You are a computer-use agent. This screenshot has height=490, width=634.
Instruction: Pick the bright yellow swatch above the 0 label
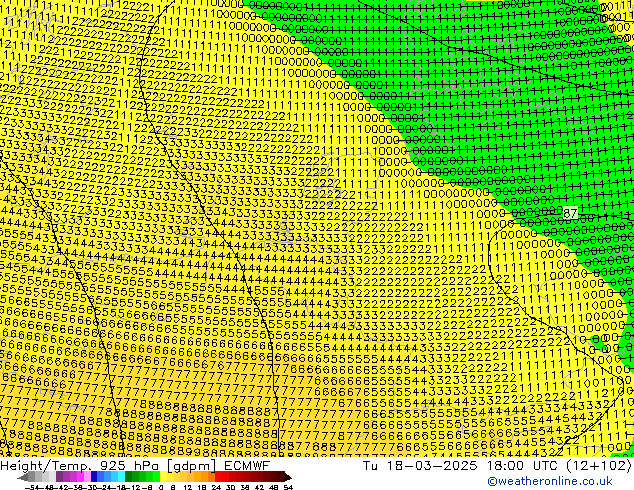click(x=163, y=477)
